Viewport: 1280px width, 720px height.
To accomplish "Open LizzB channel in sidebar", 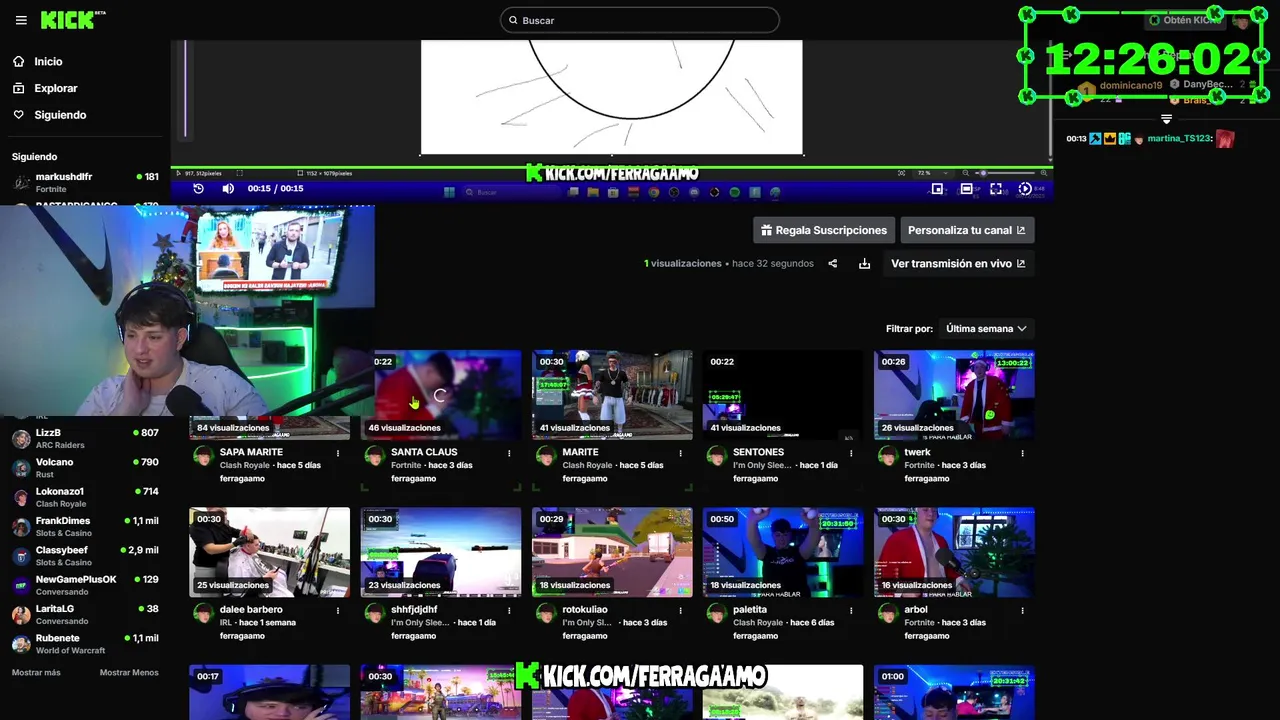I will click(x=85, y=438).
